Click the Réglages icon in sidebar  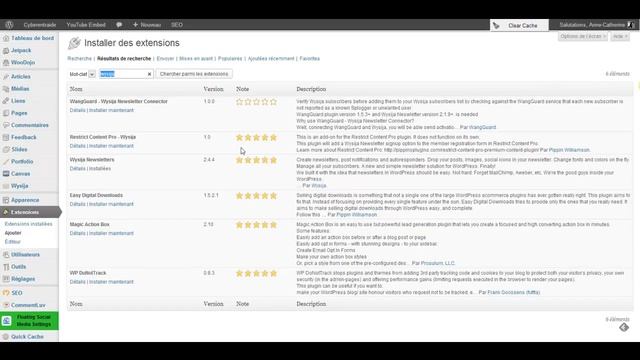pos(6,279)
